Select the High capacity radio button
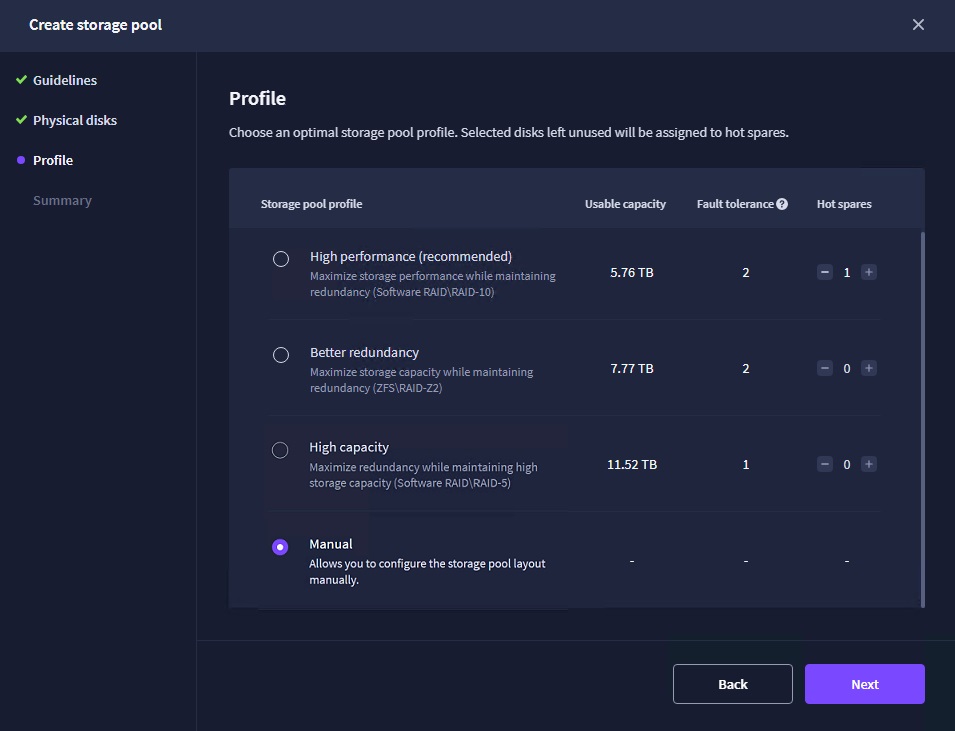This screenshot has width=955, height=731. pyautogui.click(x=280, y=450)
